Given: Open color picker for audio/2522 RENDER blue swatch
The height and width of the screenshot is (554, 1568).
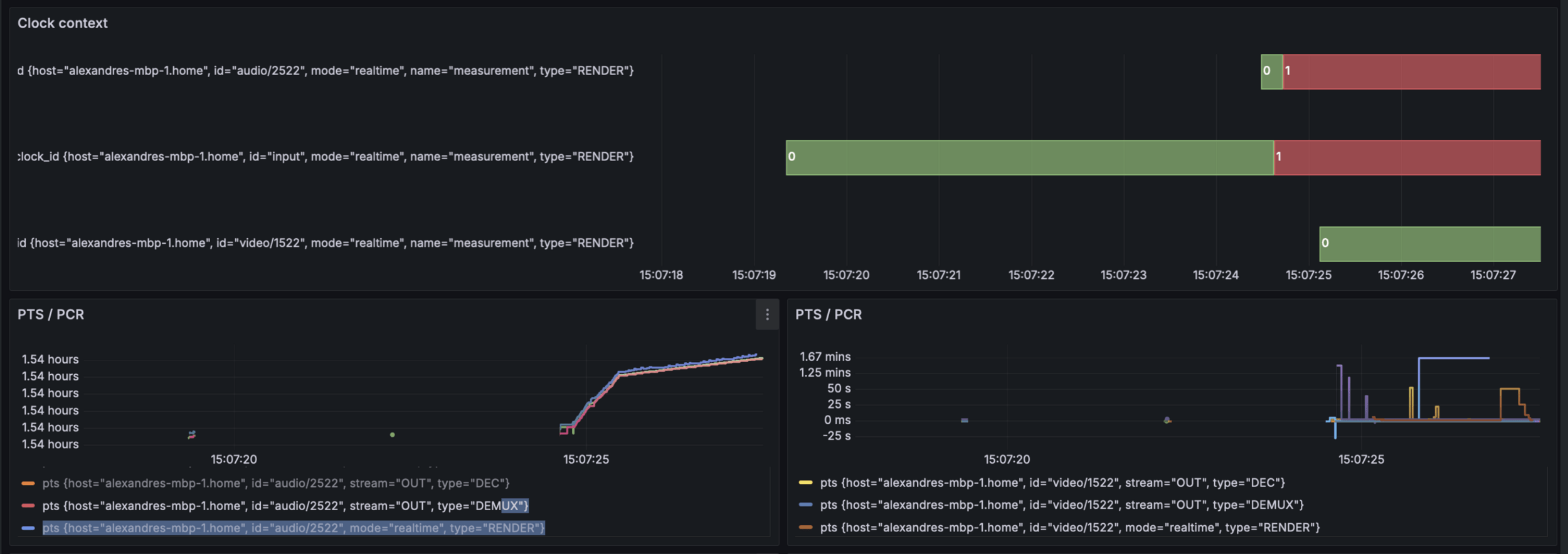Looking at the screenshot, I should pyautogui.click(x=28, y=528).
